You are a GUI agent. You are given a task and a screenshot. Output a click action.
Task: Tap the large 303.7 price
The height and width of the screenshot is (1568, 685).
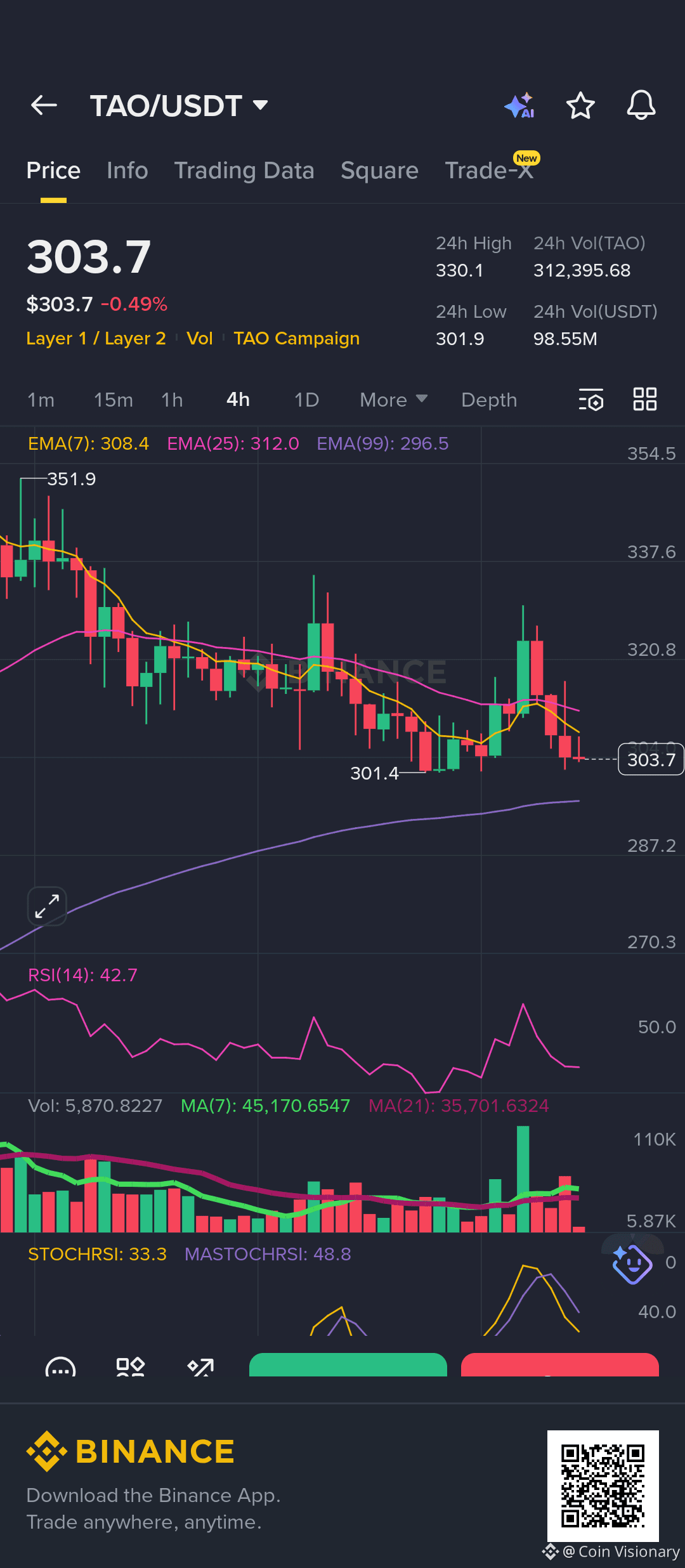[89, 257]
